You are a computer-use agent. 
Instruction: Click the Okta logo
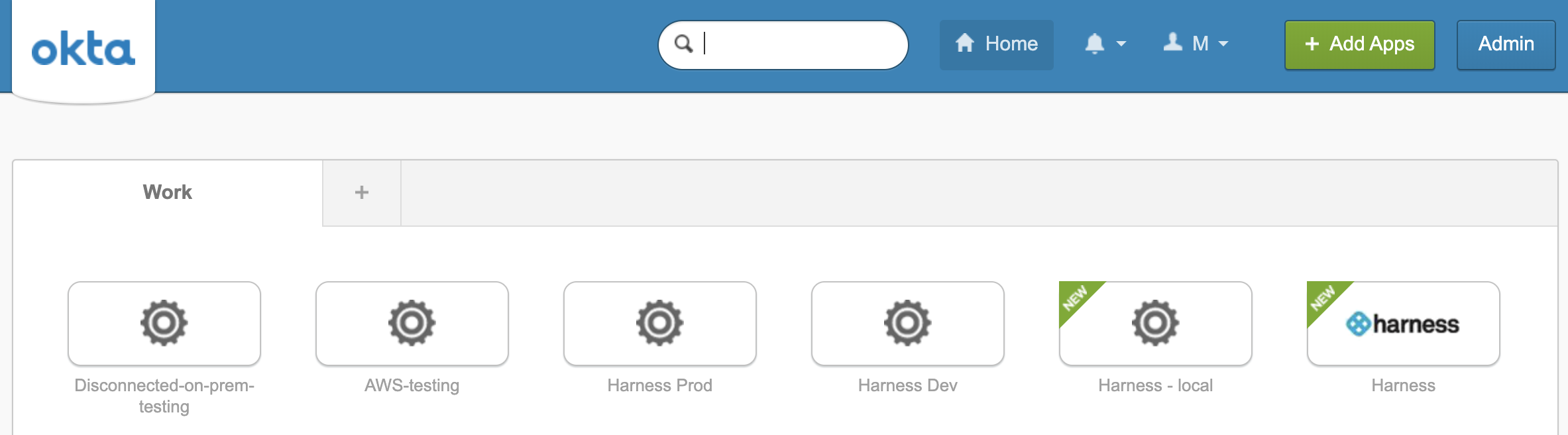pos(84,48)
